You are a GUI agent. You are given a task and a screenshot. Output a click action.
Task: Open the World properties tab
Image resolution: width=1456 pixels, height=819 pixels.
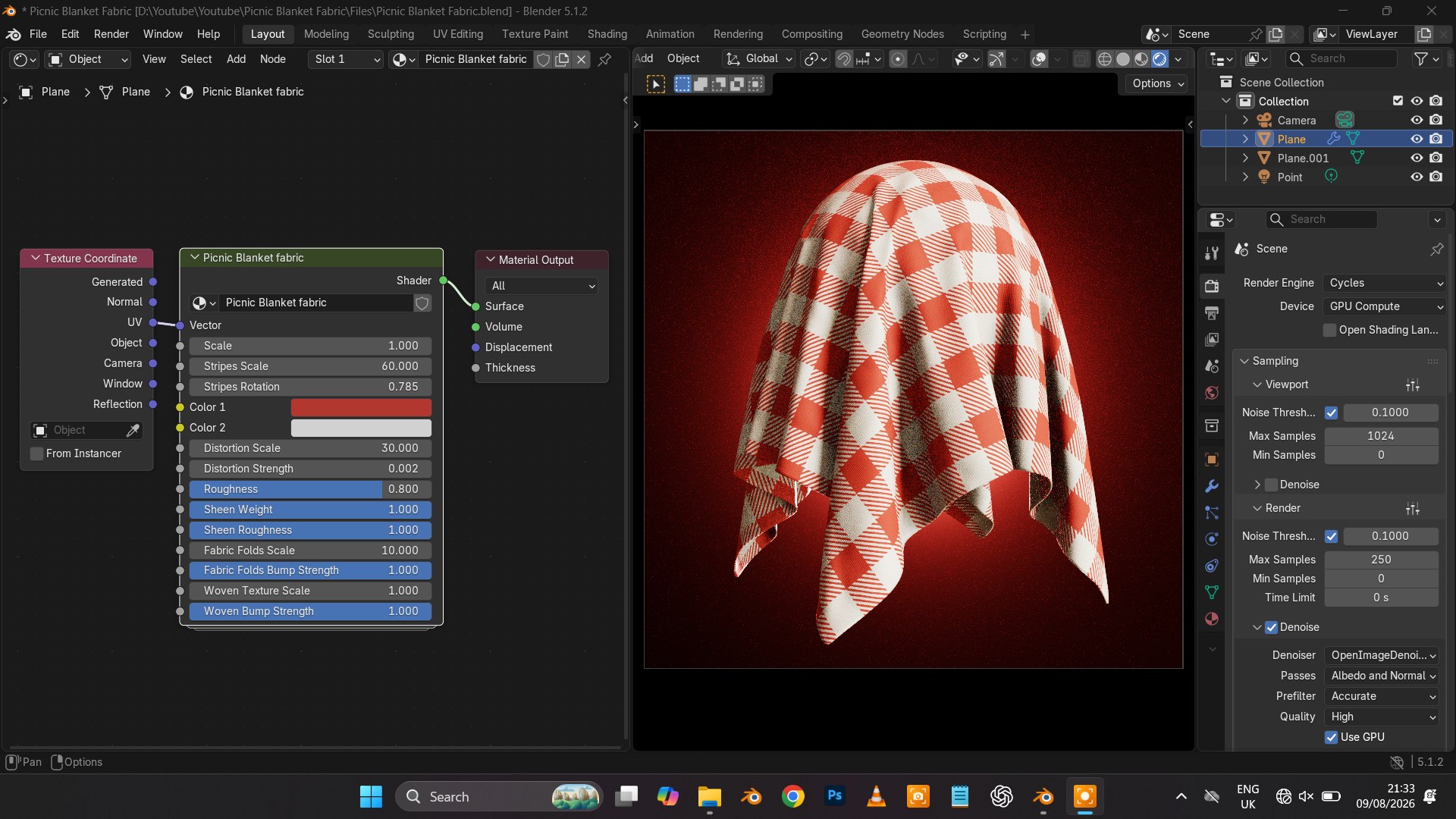pos(1212,393)
